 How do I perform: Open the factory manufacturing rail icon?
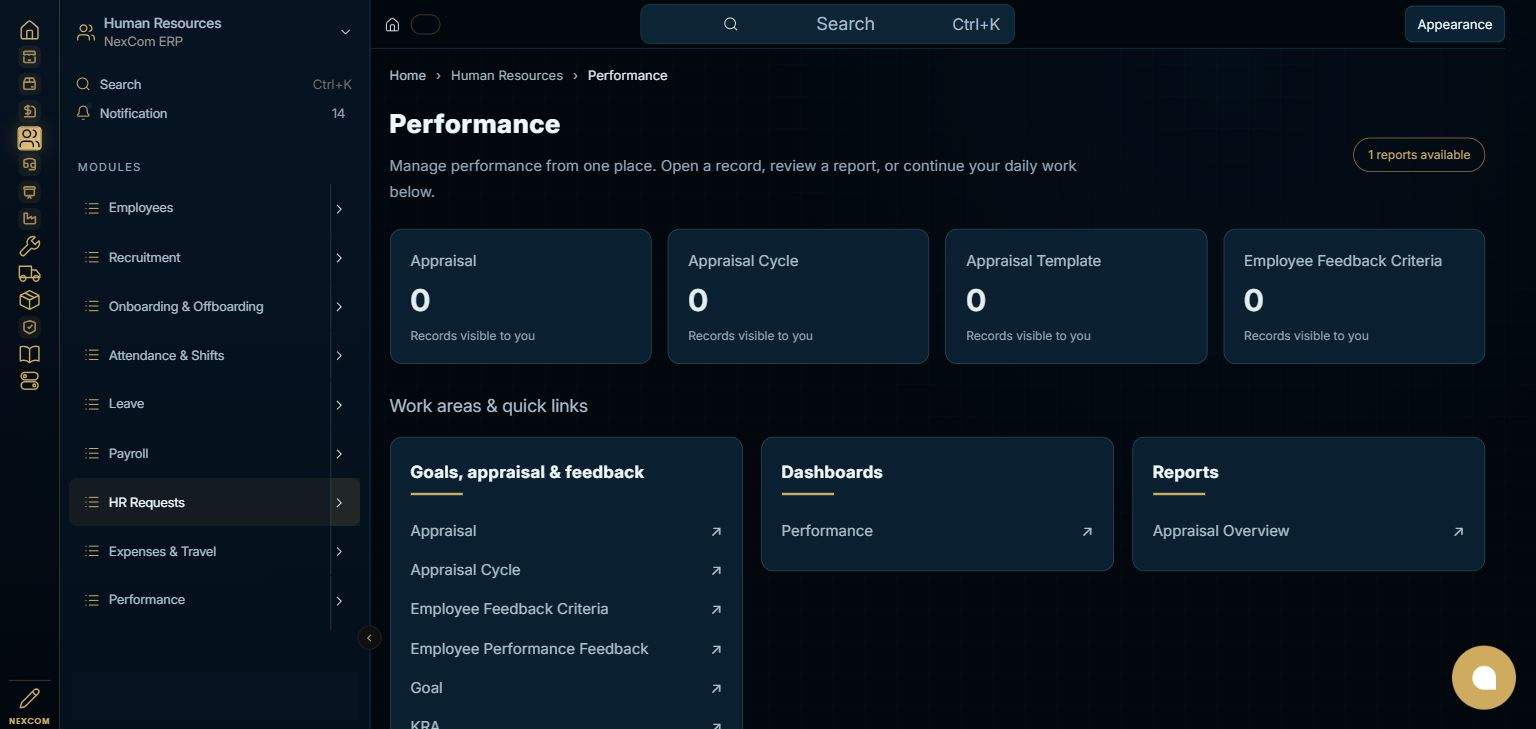click(x=29, y=219)
